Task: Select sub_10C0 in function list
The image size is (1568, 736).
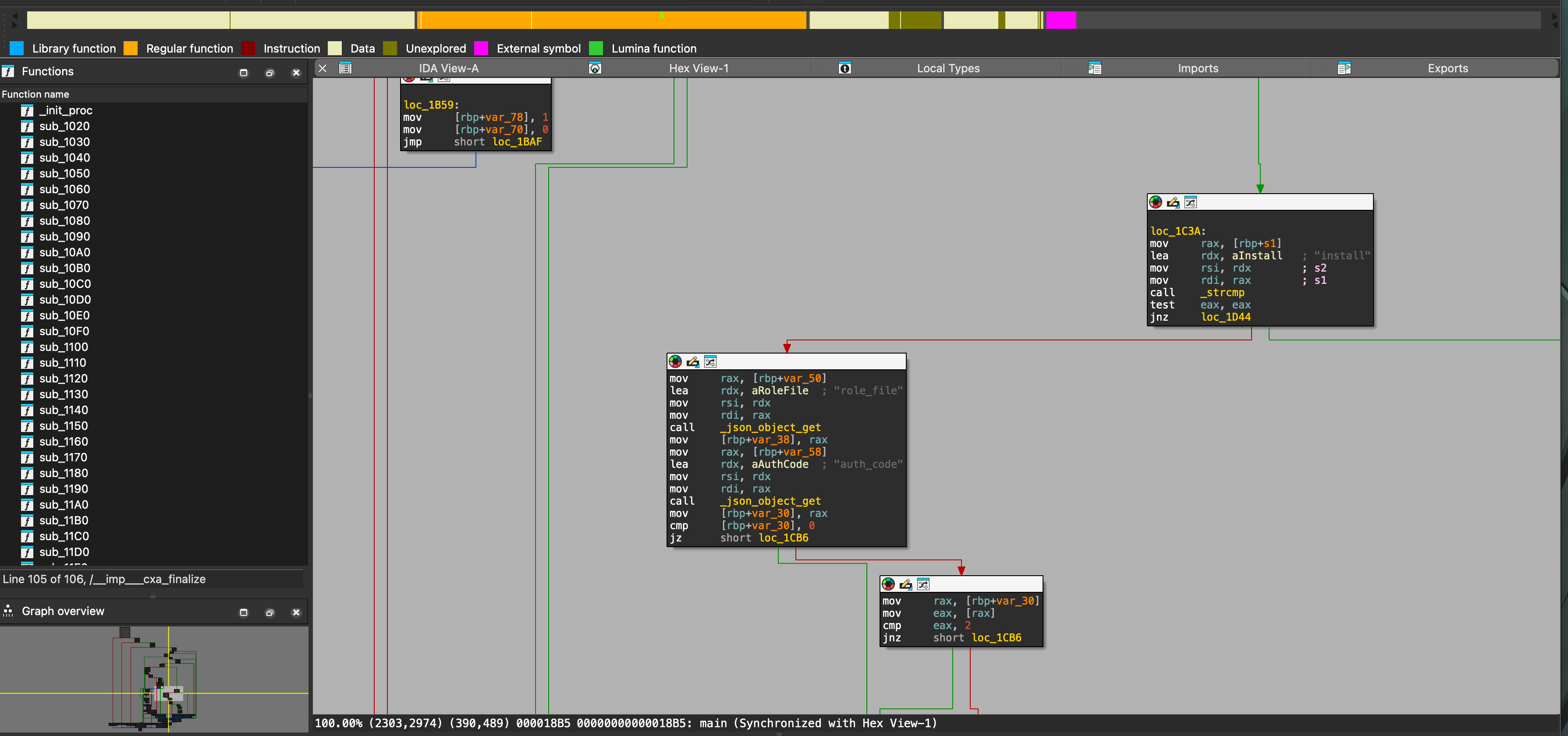Action: 64,284
